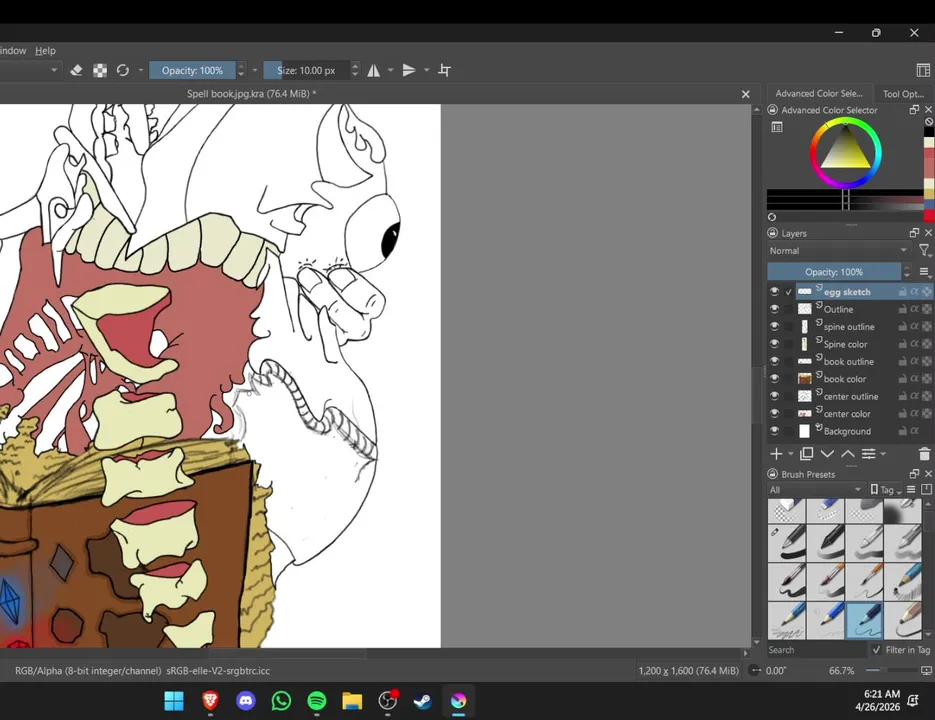Open layer properties sliders icon
The image size is (935, 720).
[869, 454]
